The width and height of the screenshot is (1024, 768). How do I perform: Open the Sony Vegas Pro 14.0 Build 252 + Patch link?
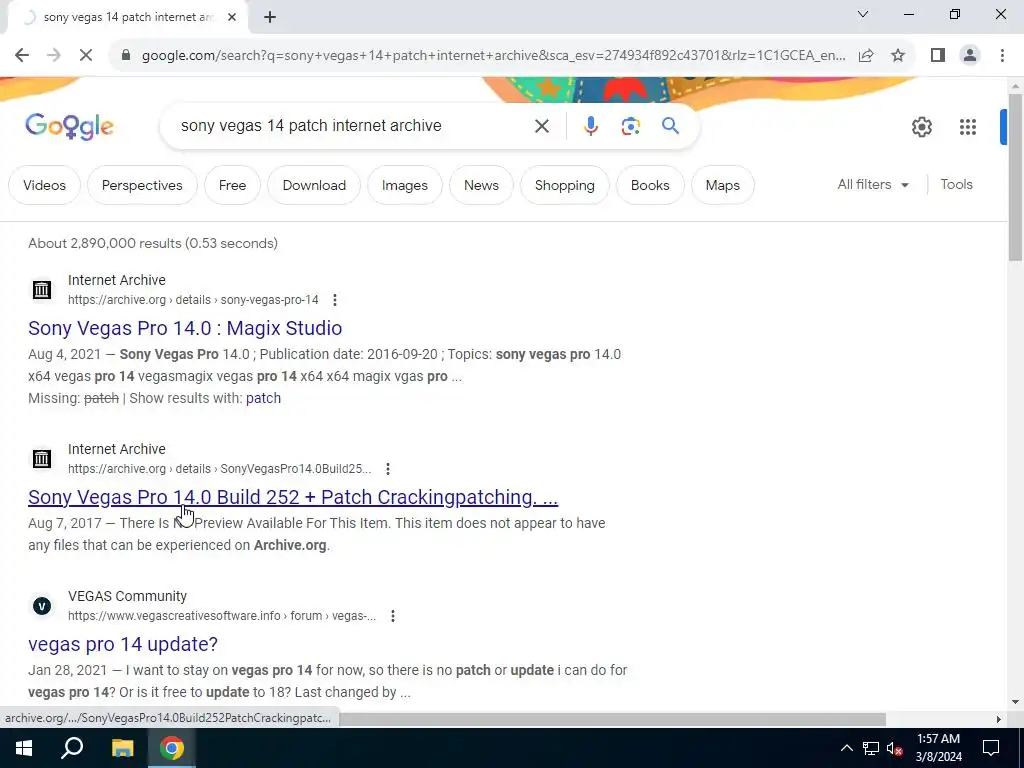click(x=293, y=497)
